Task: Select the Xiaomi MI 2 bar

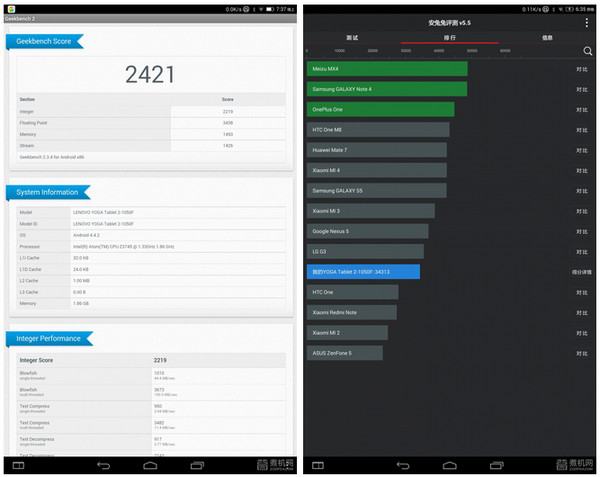Action: pos(347,332)
